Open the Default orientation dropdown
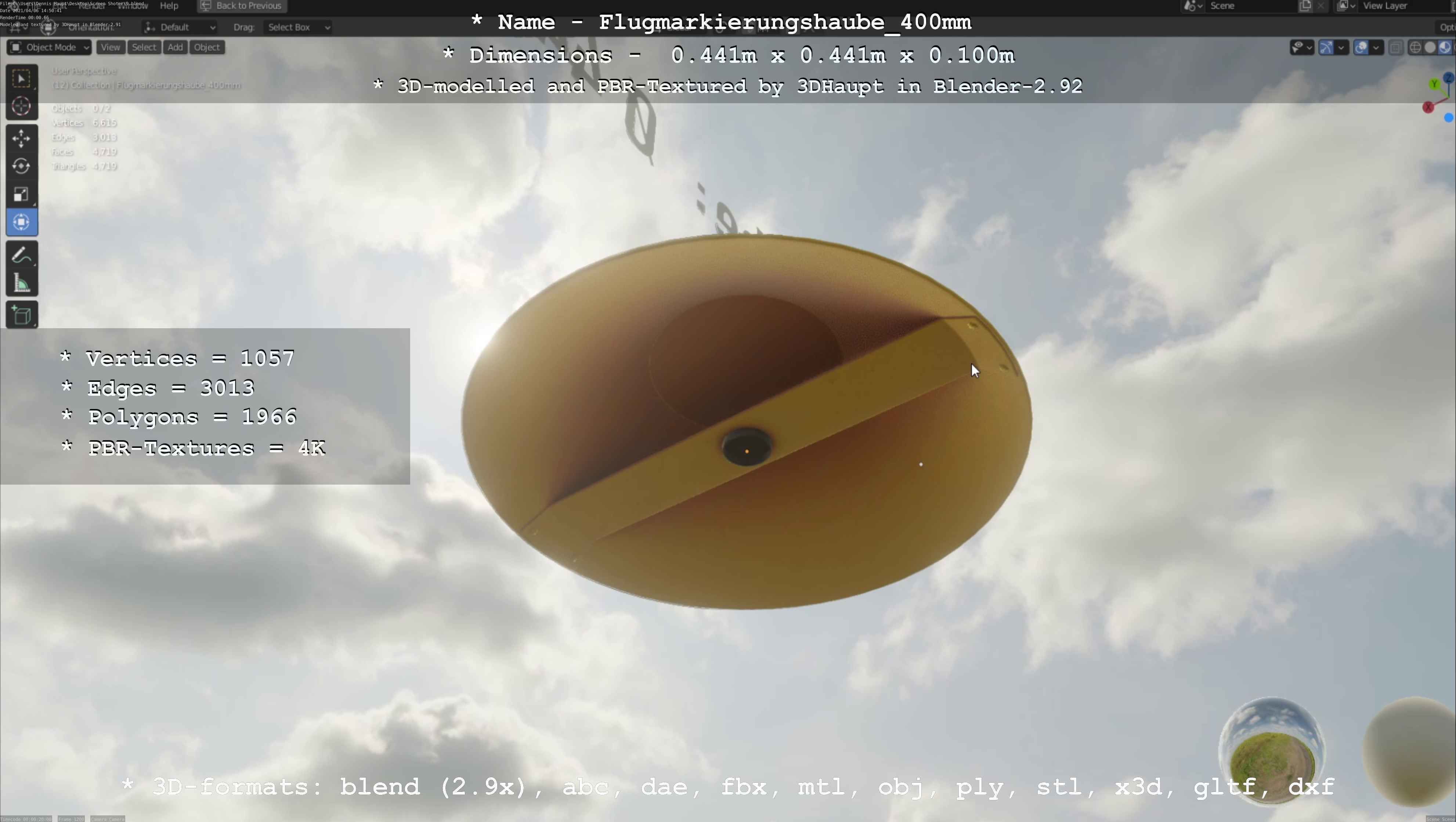Viewport: 1456px width, 822px height. (180, 27)
